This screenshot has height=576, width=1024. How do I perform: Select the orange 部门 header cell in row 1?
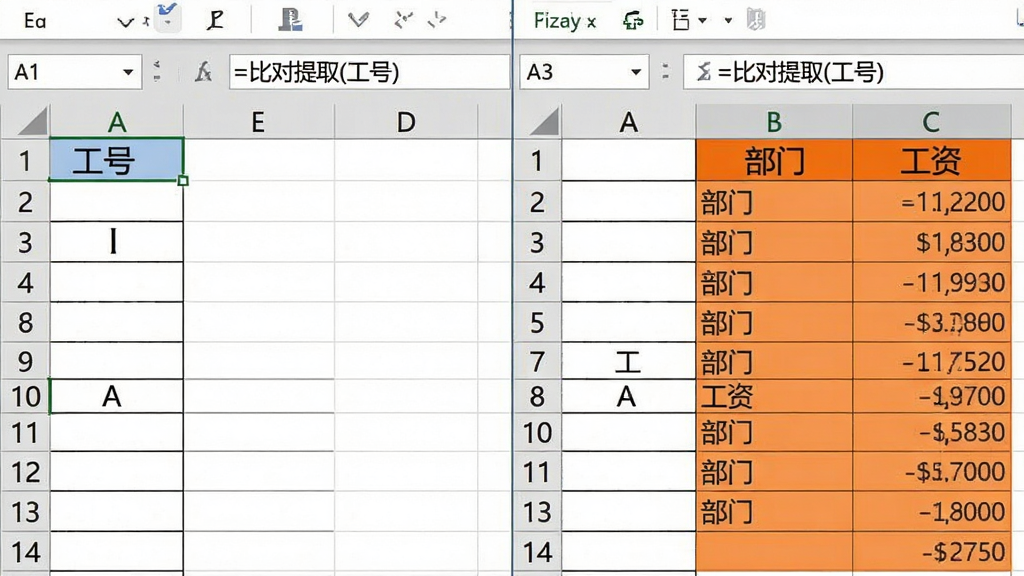(774, 159)
